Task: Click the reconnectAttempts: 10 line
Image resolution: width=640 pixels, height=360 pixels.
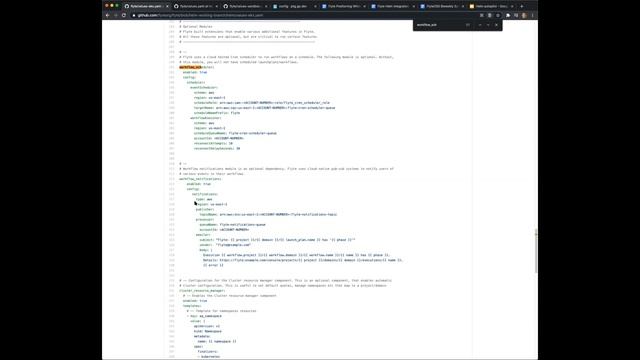Action: point(213,143)
